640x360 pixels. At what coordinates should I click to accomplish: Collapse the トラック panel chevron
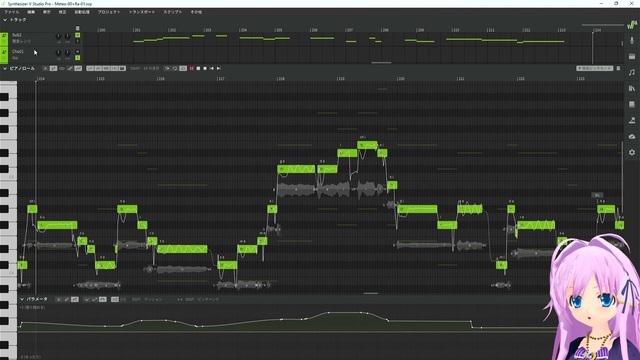5,20
